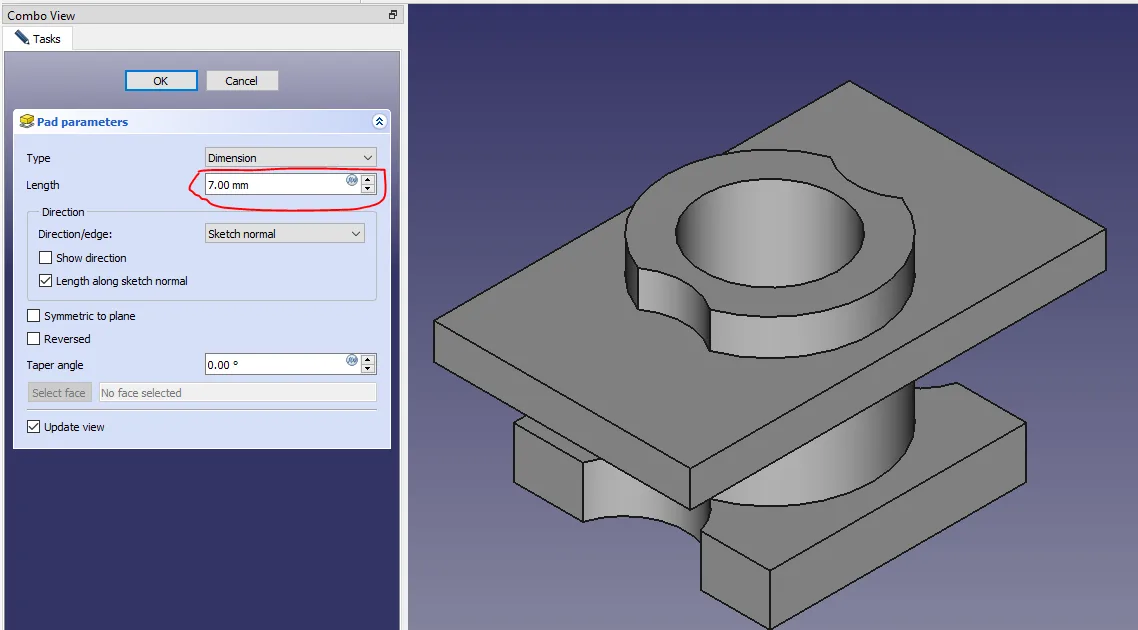Viewport: 1138px width, 630px height.
Task: Edit the Taper angle field
Action: tap(276, 364)
